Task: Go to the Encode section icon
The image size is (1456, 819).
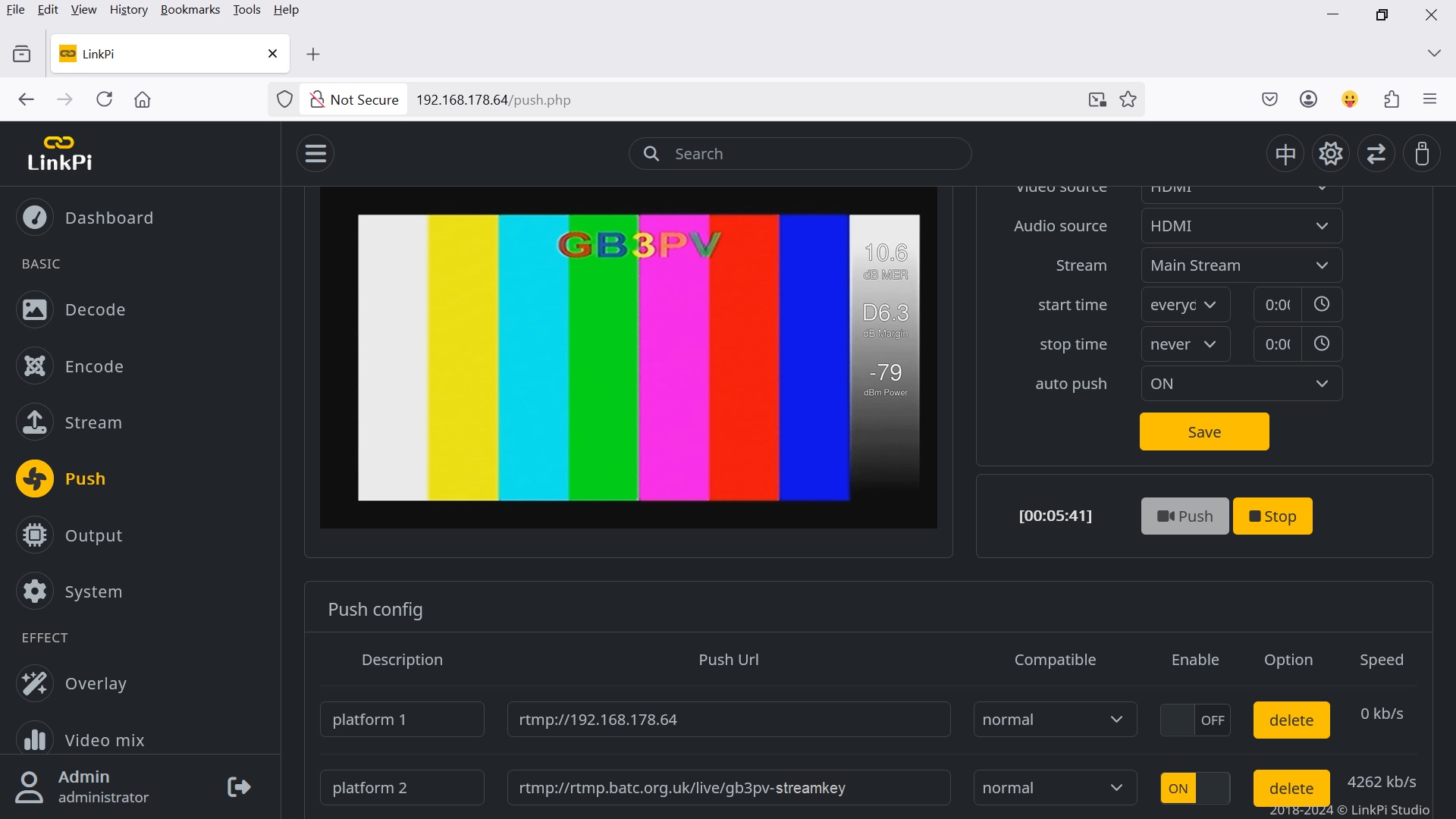Action: [x=35, y=366]
